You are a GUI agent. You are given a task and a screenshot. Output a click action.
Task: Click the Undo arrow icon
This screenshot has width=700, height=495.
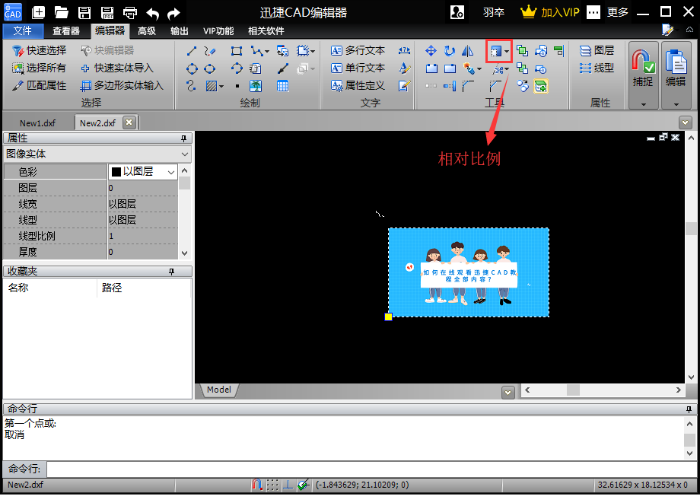click(x=153, y=13)
